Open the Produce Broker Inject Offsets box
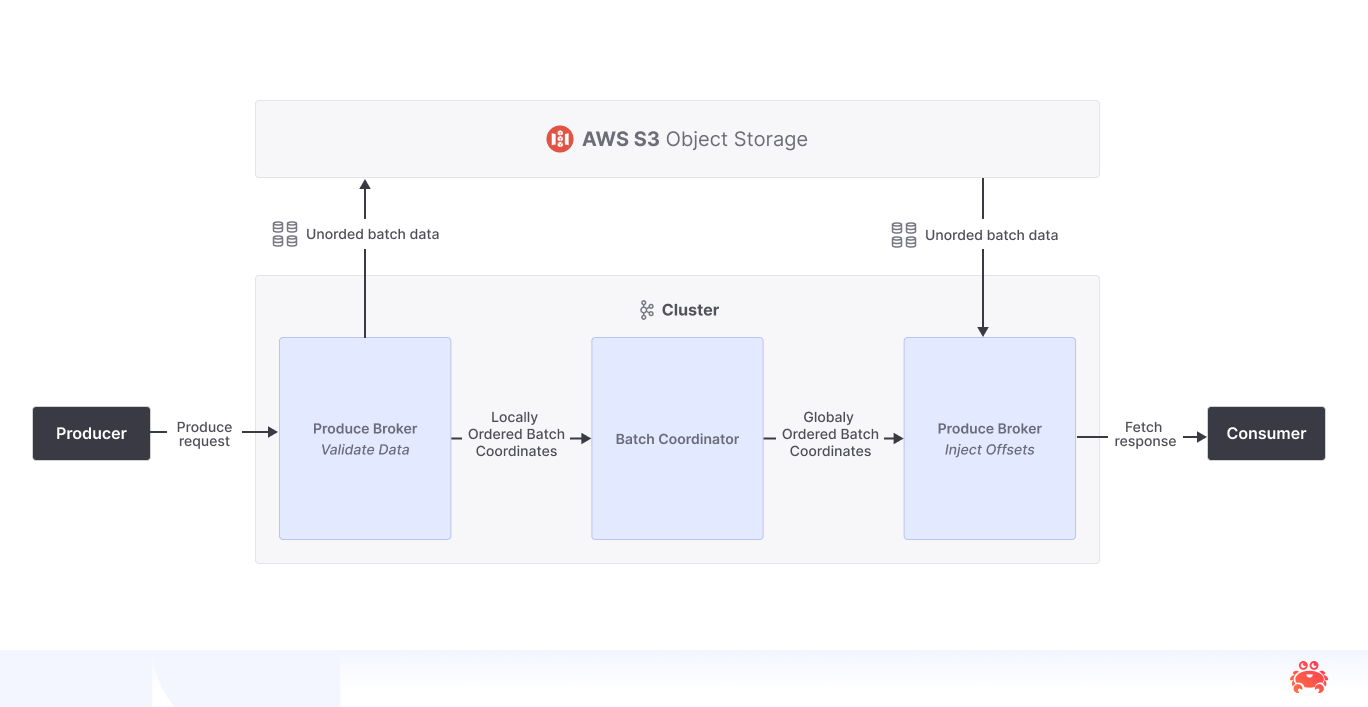 989,438
